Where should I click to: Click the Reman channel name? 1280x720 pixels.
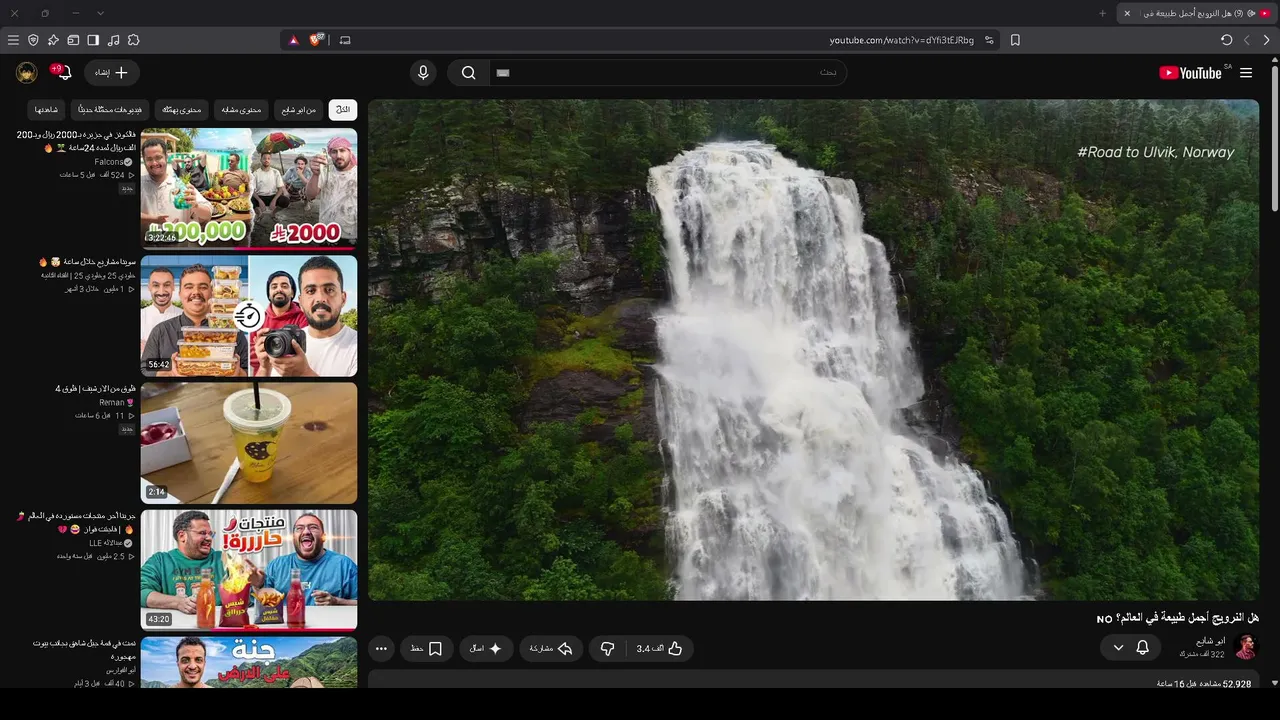(111, 402)
